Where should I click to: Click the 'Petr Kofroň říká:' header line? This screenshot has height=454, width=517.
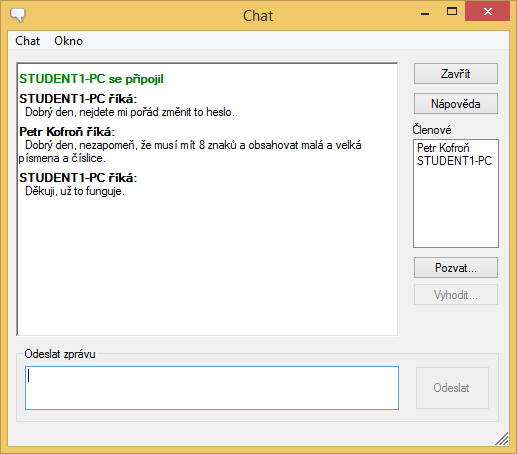point(67,132)
